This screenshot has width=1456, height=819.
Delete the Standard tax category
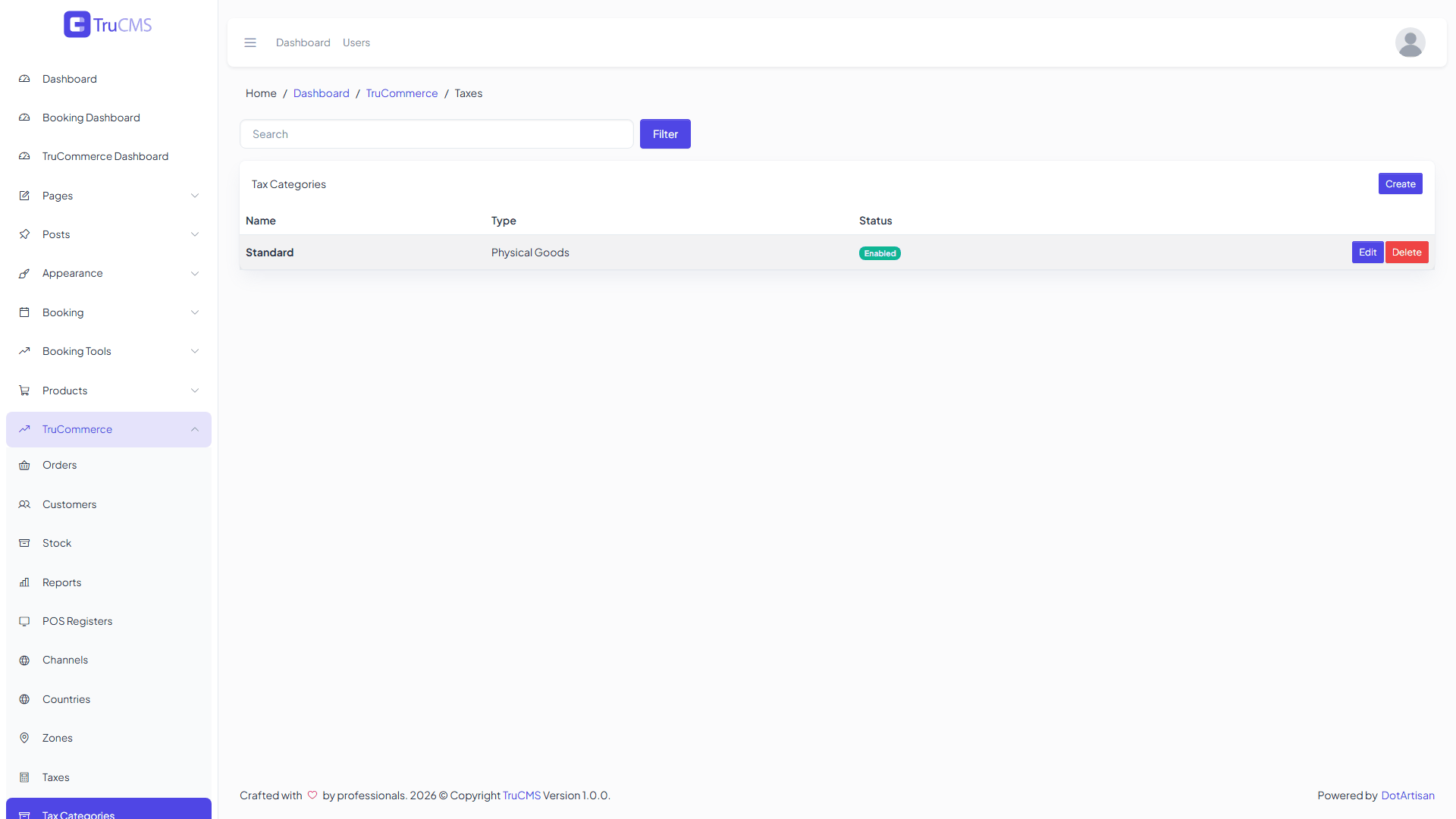point(1407,253)
